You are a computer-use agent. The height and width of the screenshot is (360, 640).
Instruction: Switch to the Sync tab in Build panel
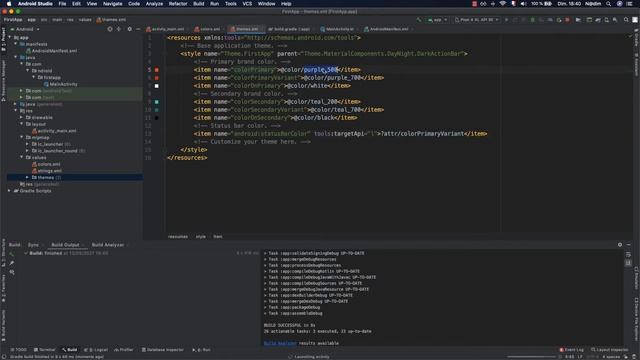(33, 245)
